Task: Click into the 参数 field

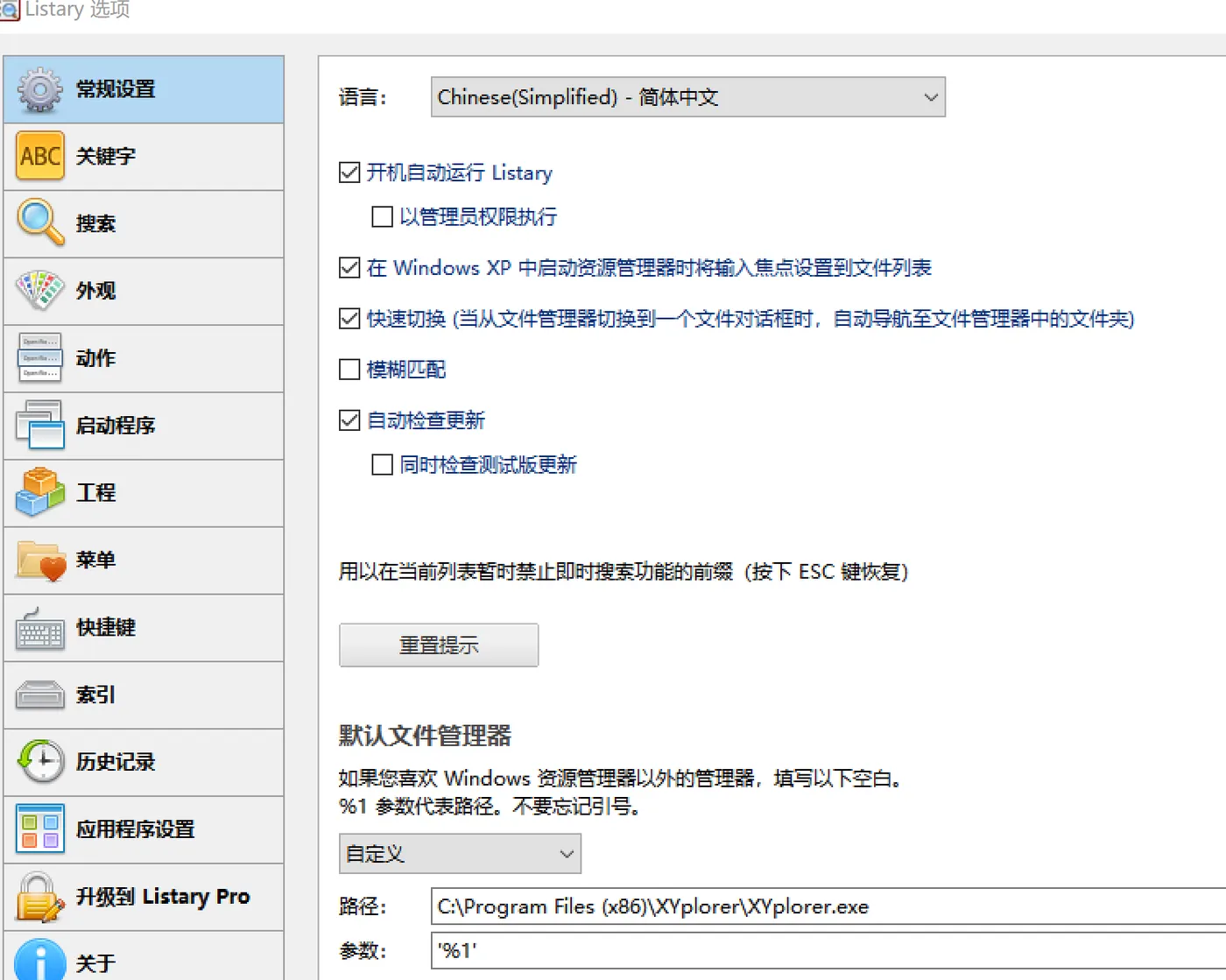Action: 828,950
